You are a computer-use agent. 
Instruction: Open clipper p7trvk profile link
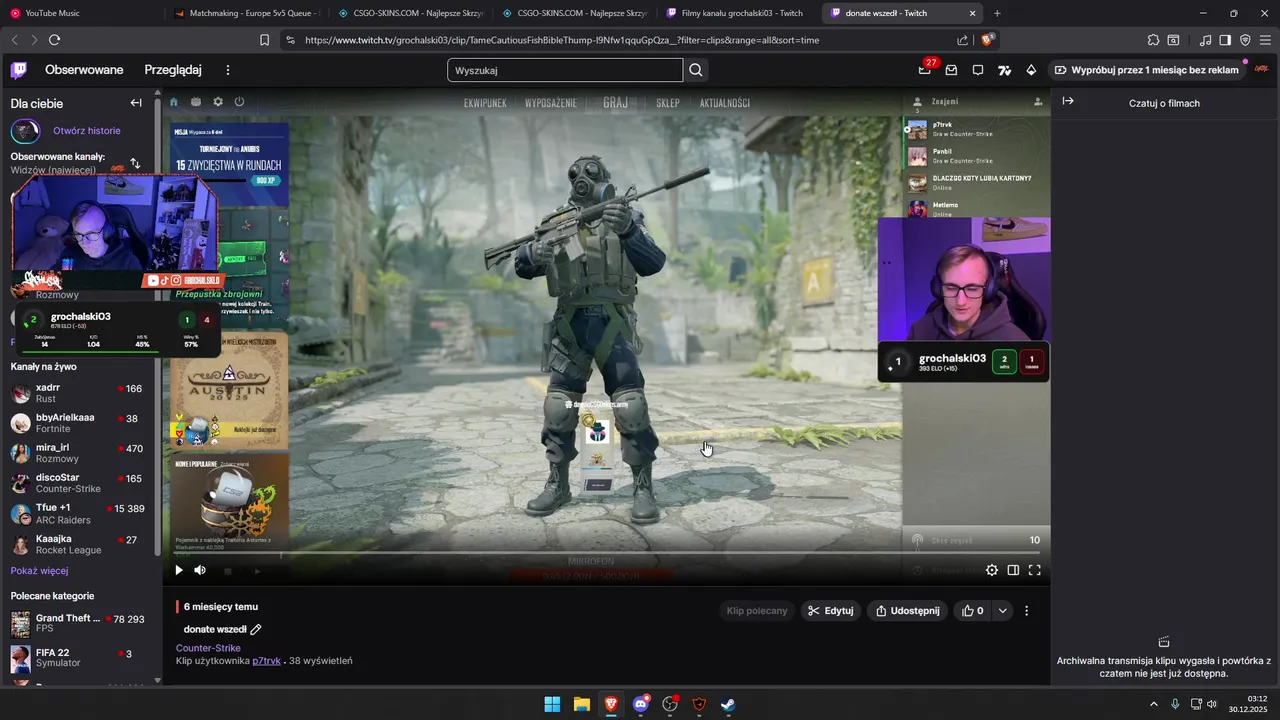tap(266, 661)
